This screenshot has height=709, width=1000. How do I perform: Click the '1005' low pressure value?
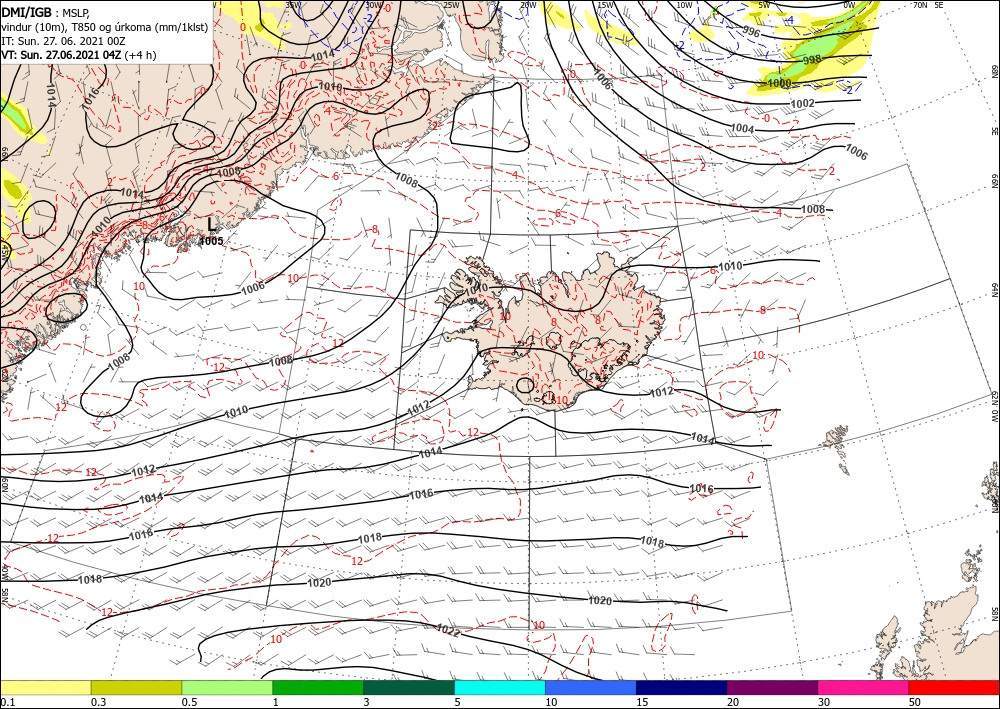(x=212, y=241)
